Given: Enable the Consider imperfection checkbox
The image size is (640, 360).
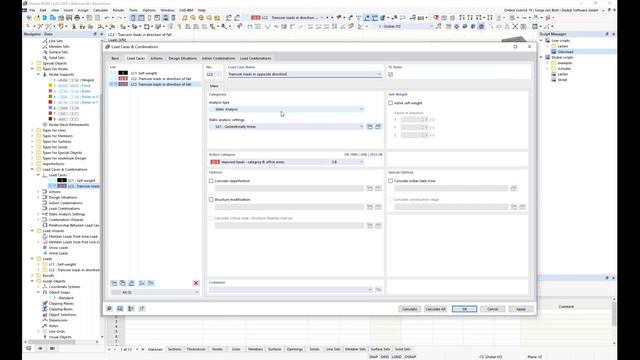Looking at the screenshot, I should pos(211,180).
